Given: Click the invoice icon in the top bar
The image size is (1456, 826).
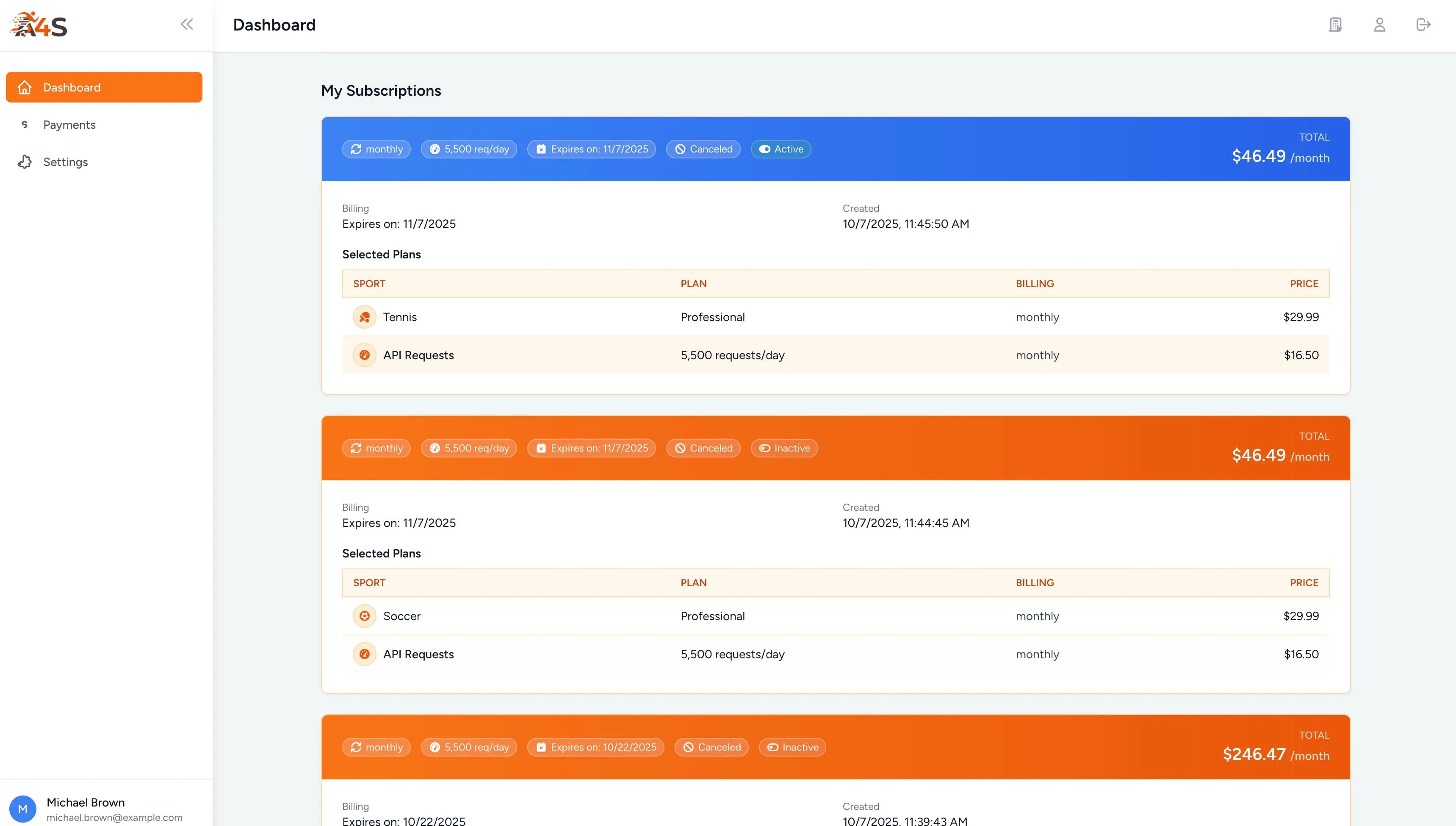Looking at the screenshot, I should coord(1336,25).
